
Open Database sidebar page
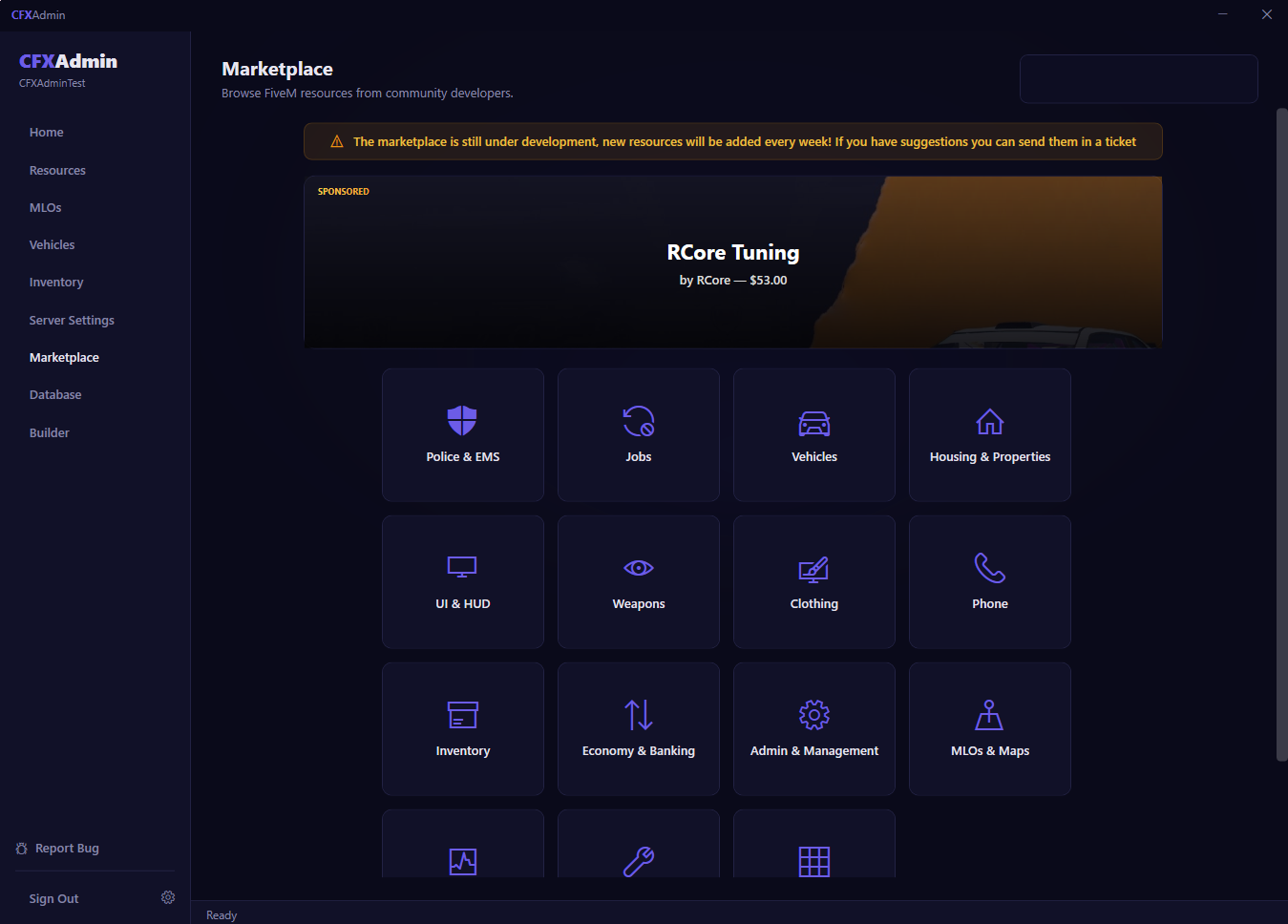[x=55, y=395]
